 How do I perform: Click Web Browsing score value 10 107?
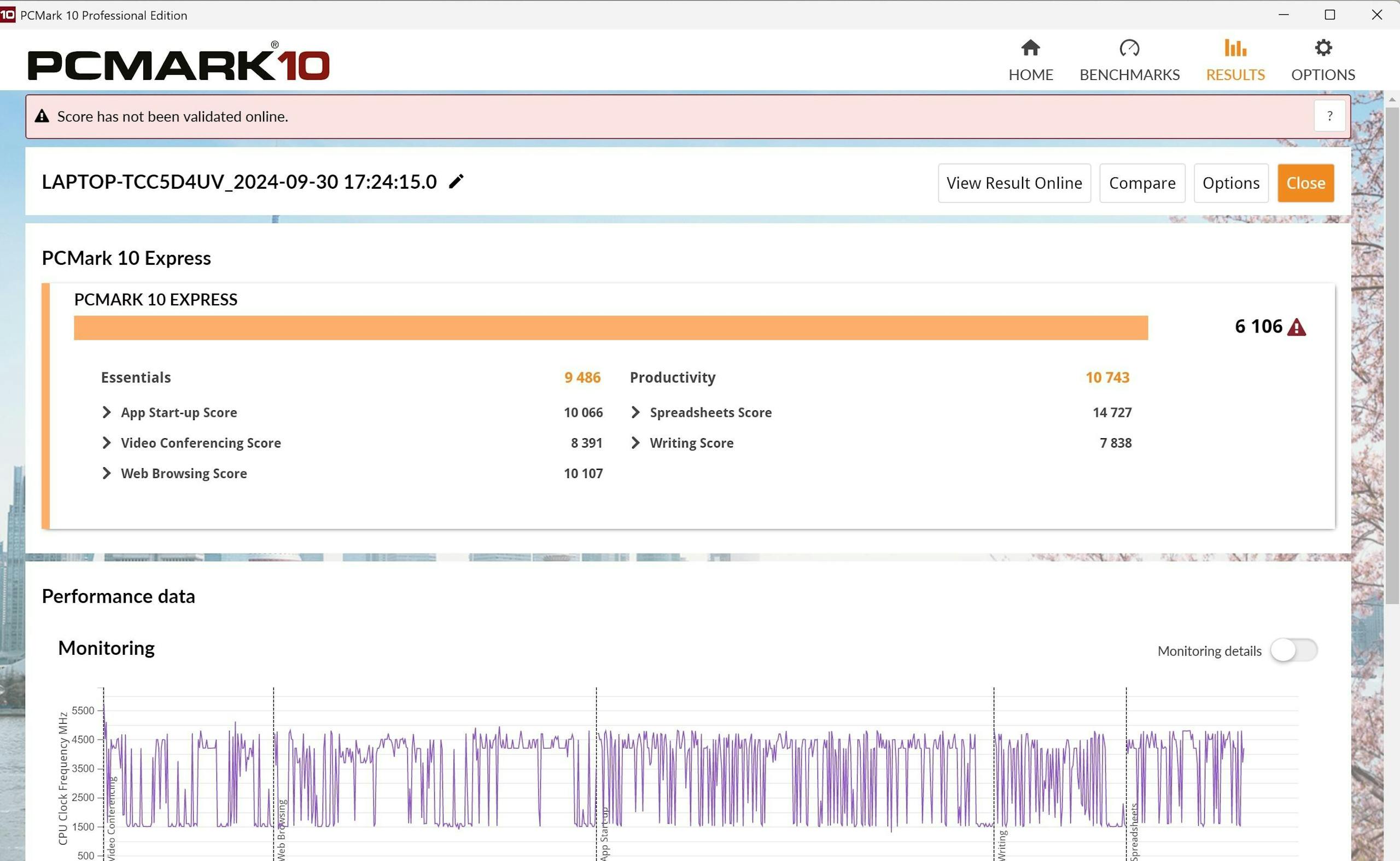pyautogui.click(x=583, y=473)
